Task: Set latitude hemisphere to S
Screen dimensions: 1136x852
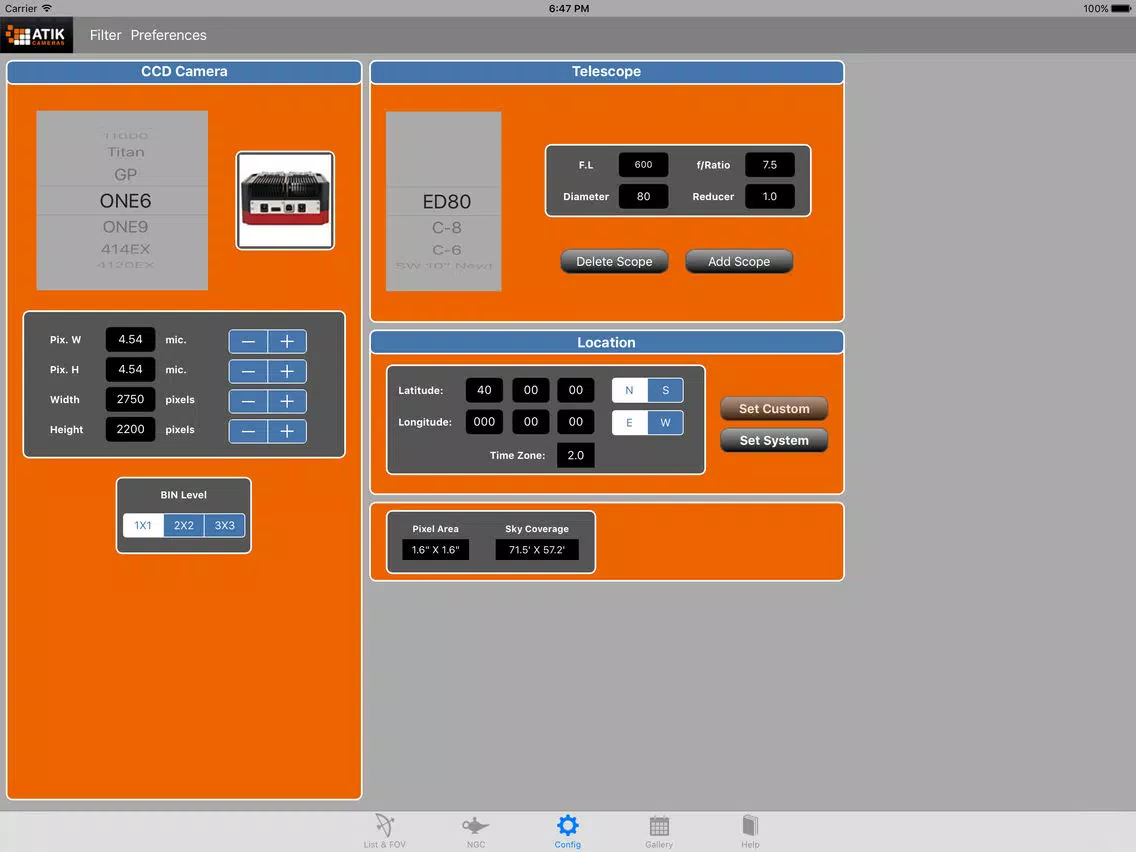Action: 665,390
